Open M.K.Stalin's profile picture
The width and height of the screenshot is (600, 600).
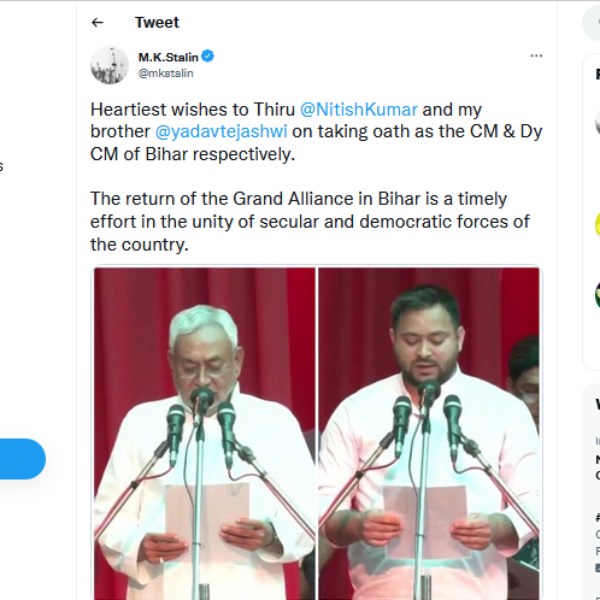(x=110, y=65)
